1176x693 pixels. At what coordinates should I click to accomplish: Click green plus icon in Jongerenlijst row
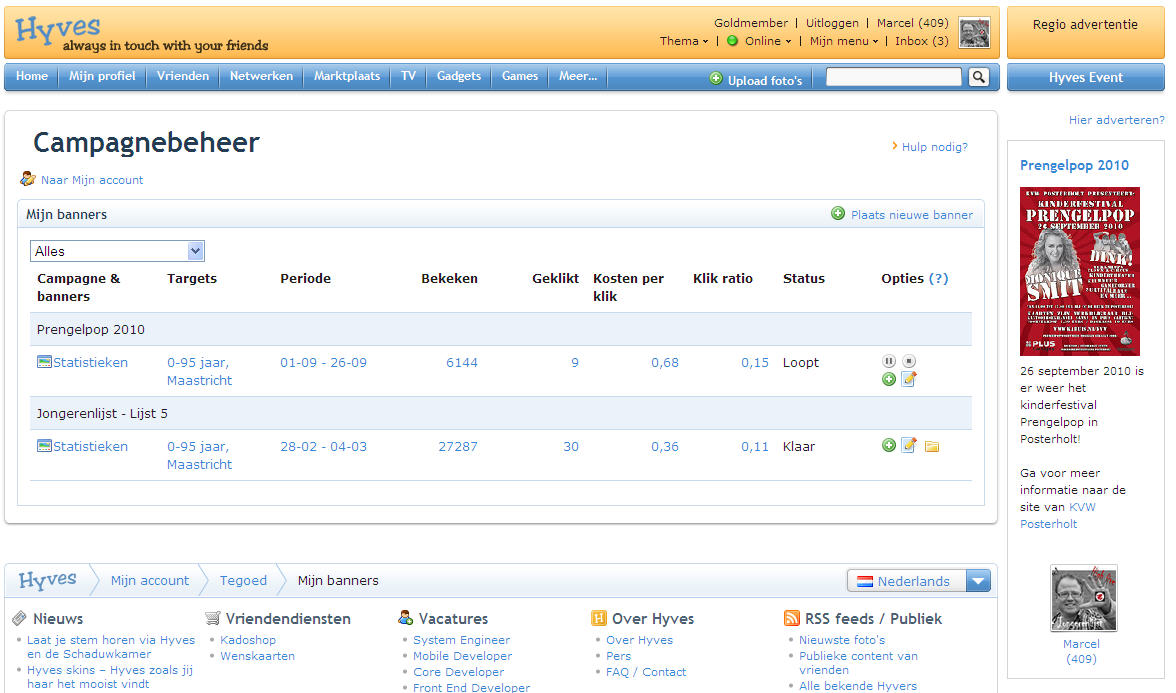point(888,445)
